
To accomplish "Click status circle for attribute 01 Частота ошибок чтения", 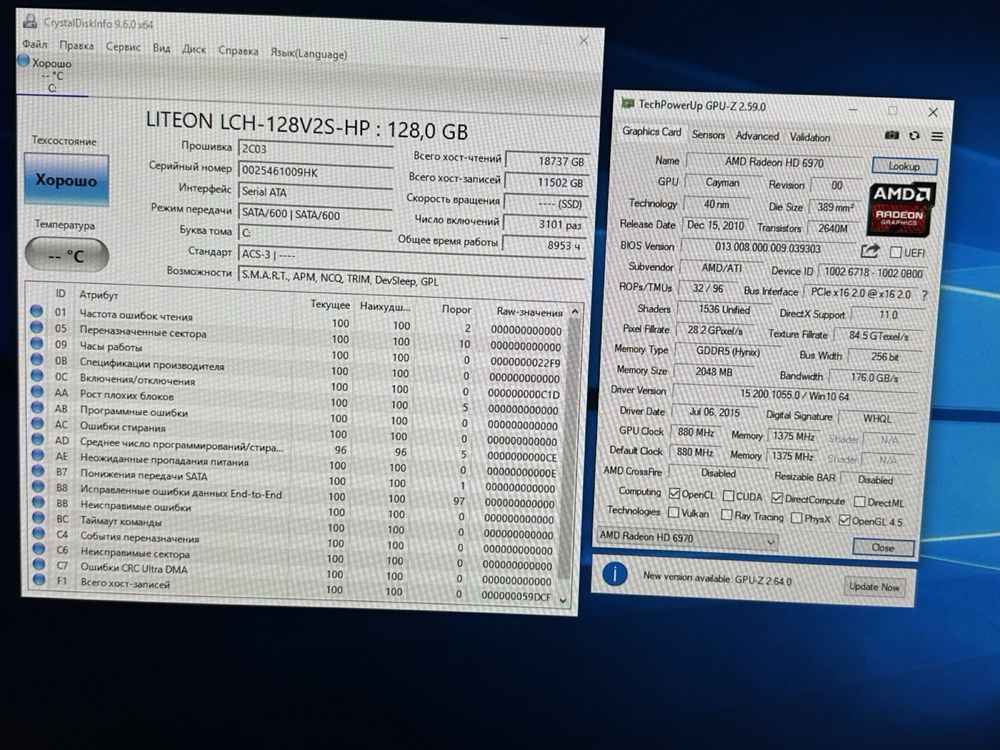I will click(36, 311).
